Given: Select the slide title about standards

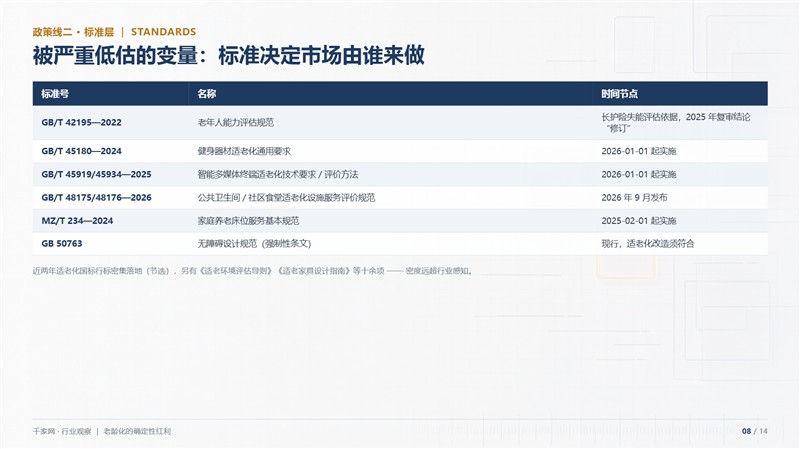Looking at the screenshot, I should click(x=228, y=55).
